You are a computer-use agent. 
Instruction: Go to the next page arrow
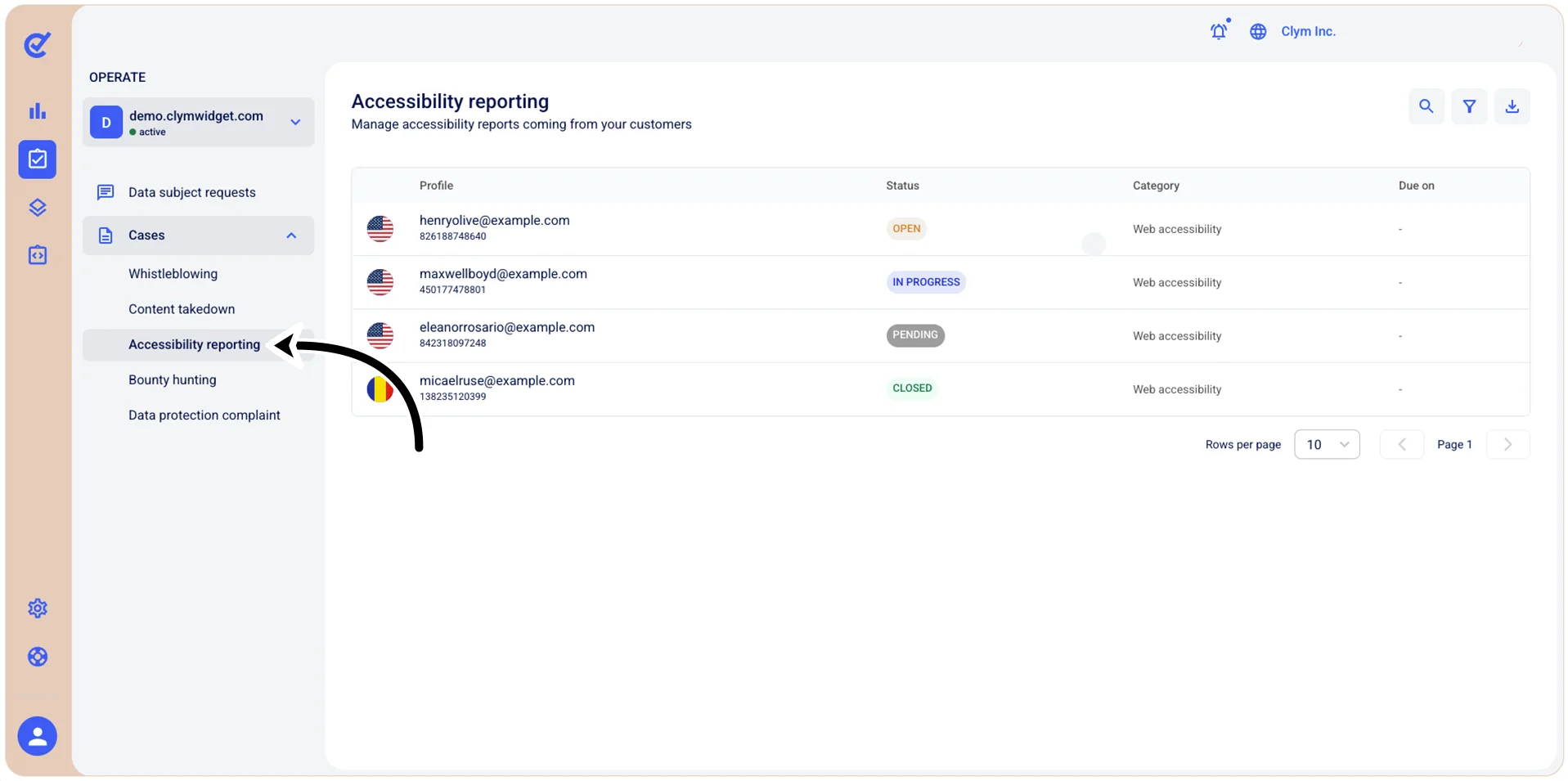[1508, 444]
